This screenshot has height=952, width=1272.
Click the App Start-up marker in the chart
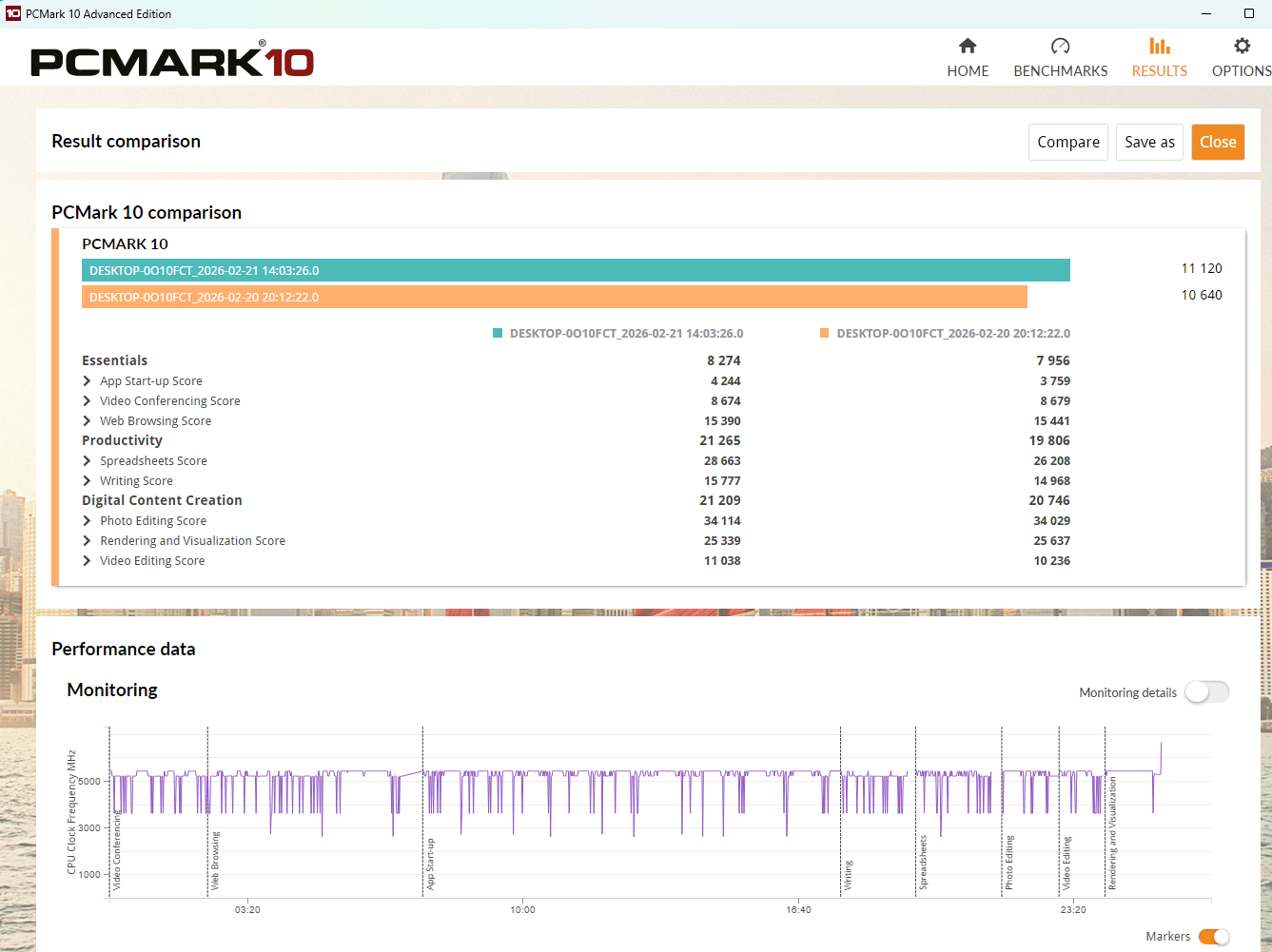(430, 864)
